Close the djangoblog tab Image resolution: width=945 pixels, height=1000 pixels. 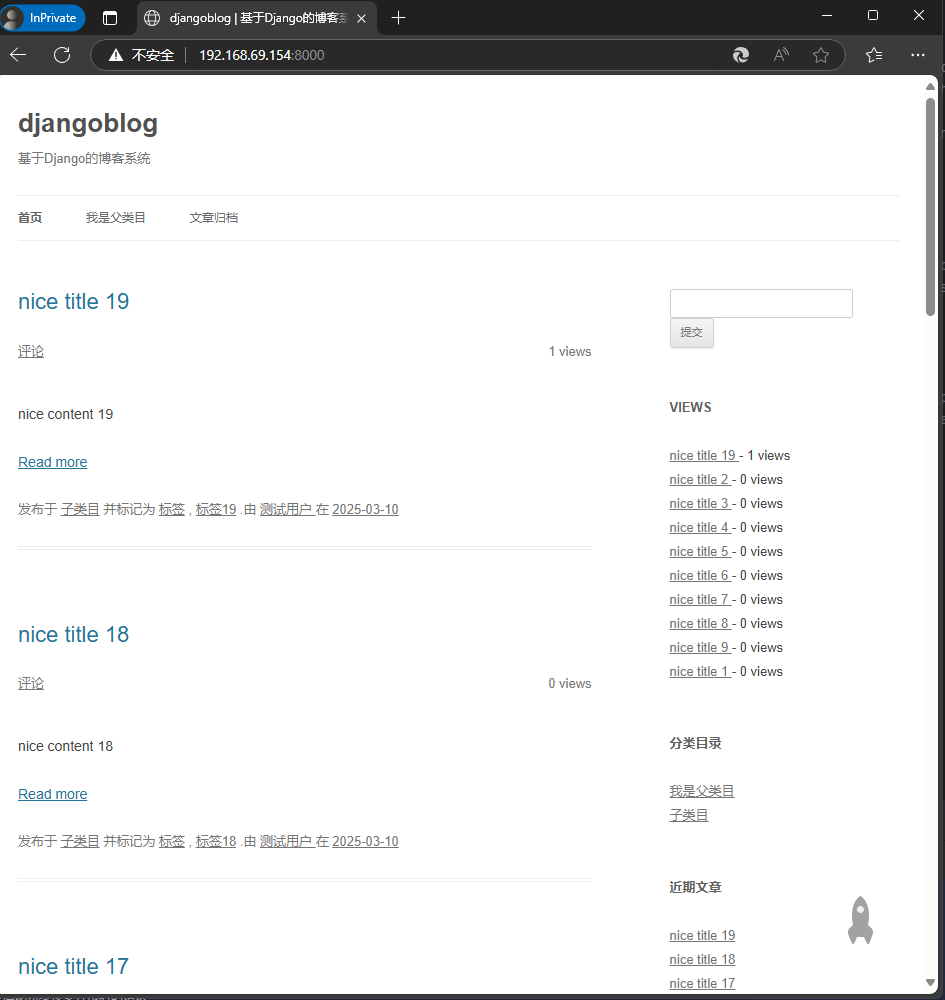click(362, 18)
